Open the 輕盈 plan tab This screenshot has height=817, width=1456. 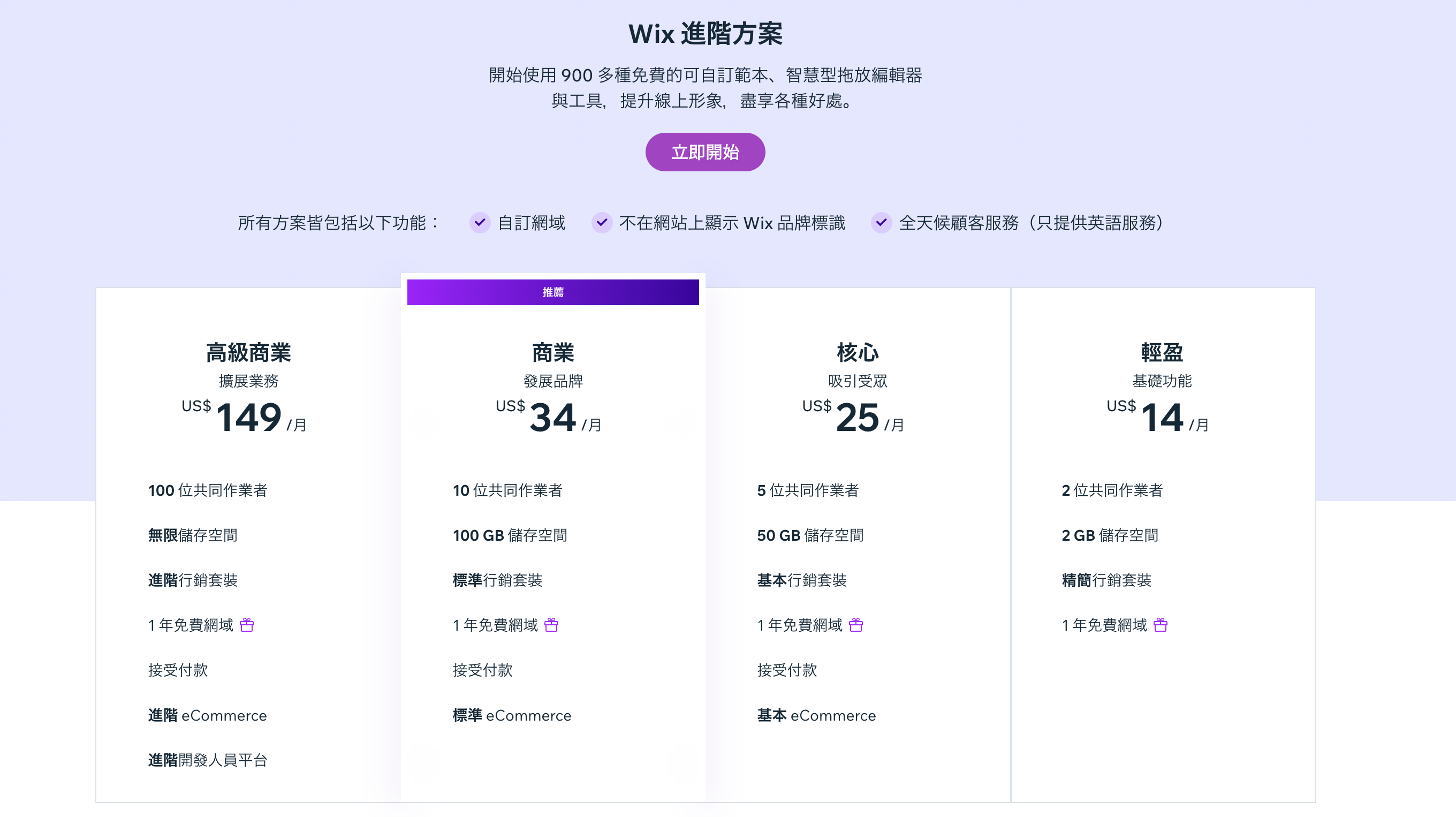click(x=1162, y=352)
